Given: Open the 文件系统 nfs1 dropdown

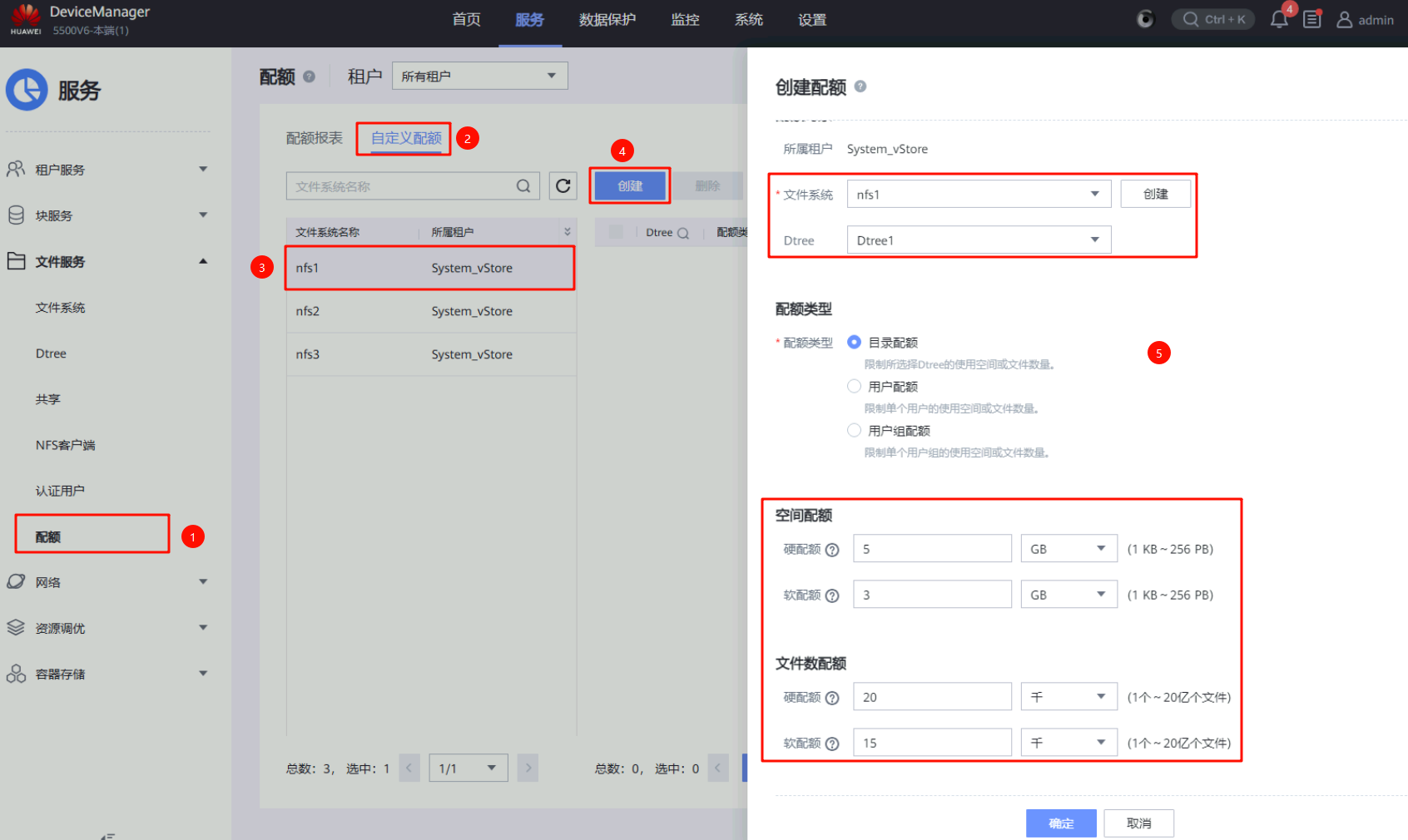Looking at the screenshot, I should (979, 195).
